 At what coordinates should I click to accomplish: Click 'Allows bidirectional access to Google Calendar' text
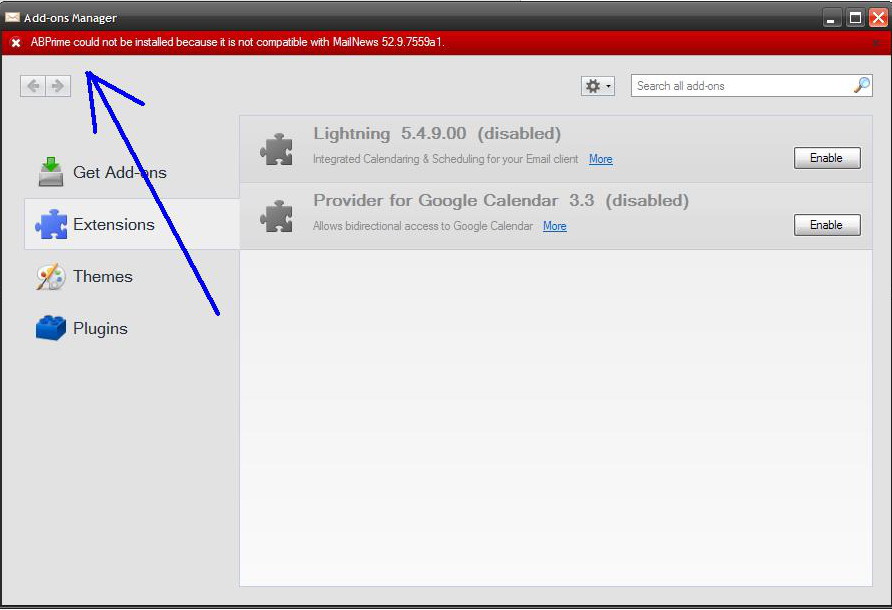tap(423, 226)
